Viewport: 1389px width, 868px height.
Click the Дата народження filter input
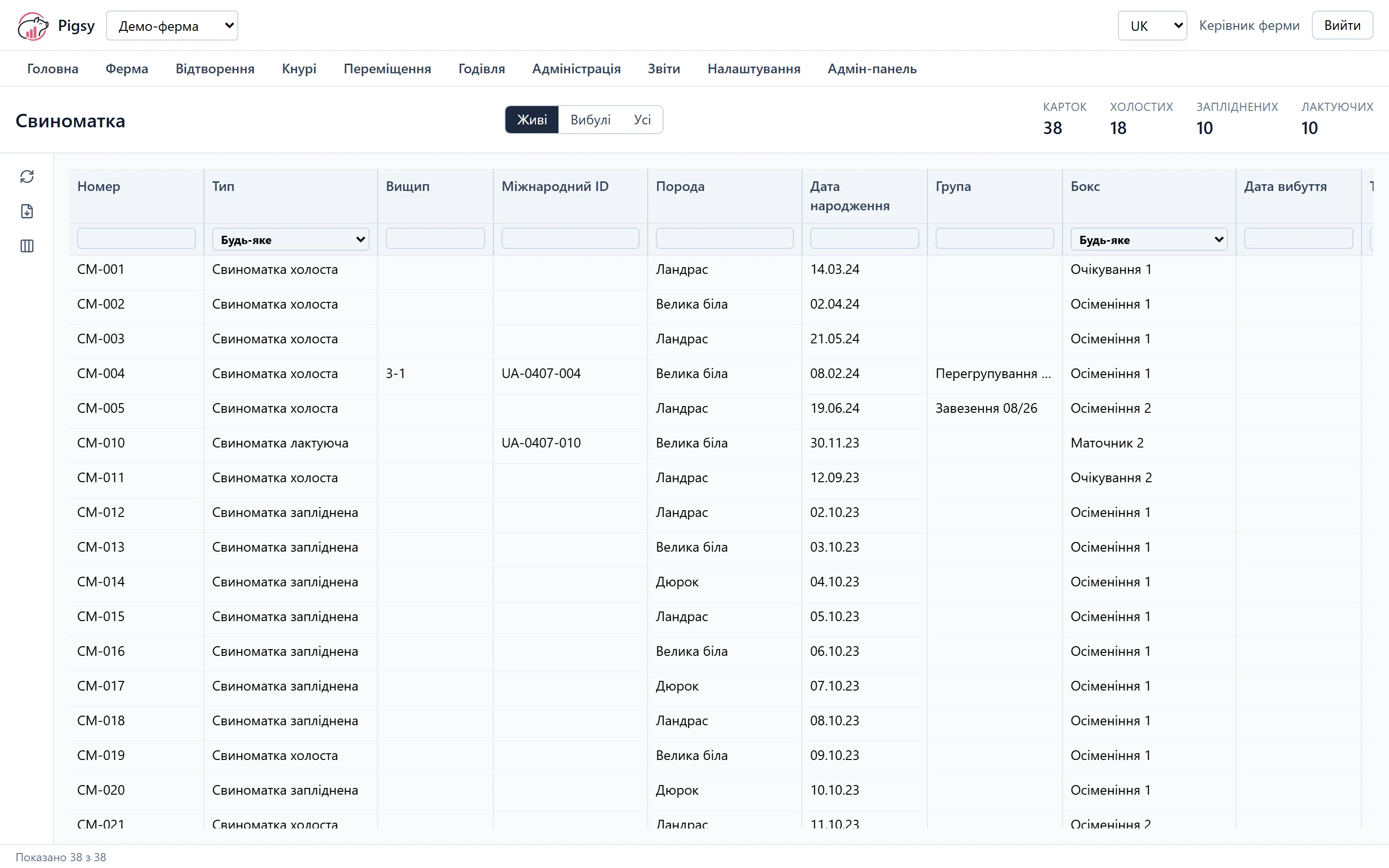coord(864,238)
